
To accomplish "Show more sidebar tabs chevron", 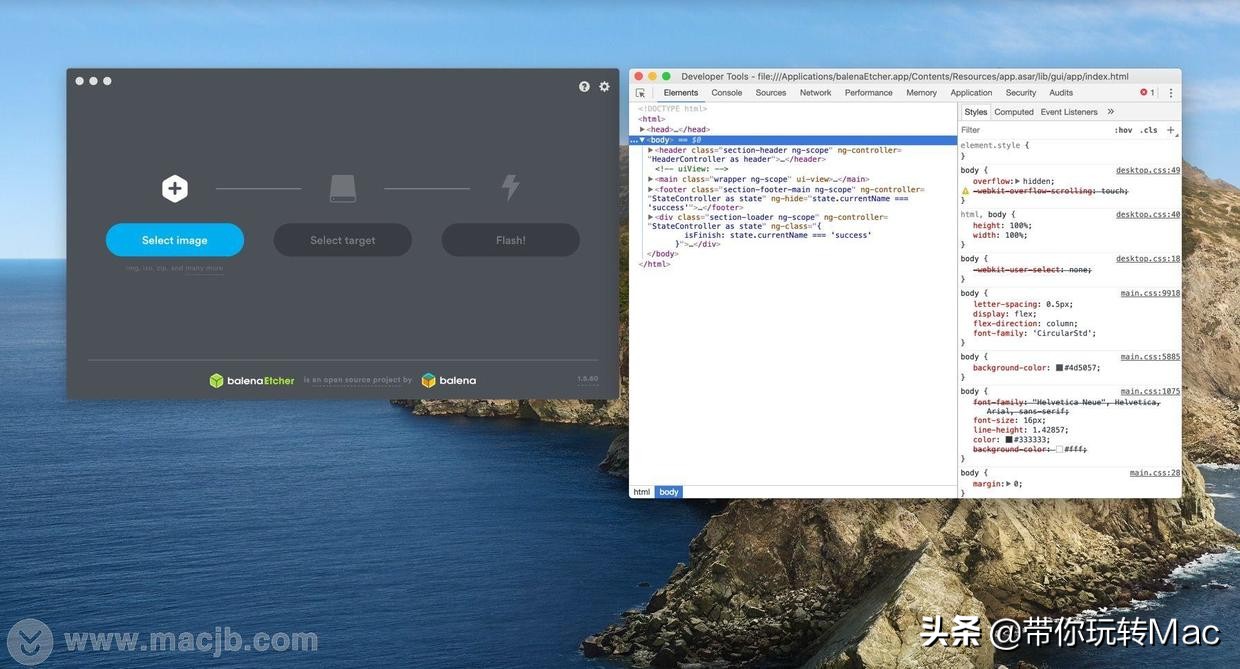I will pyautogui.click(x=1110, y=112).
